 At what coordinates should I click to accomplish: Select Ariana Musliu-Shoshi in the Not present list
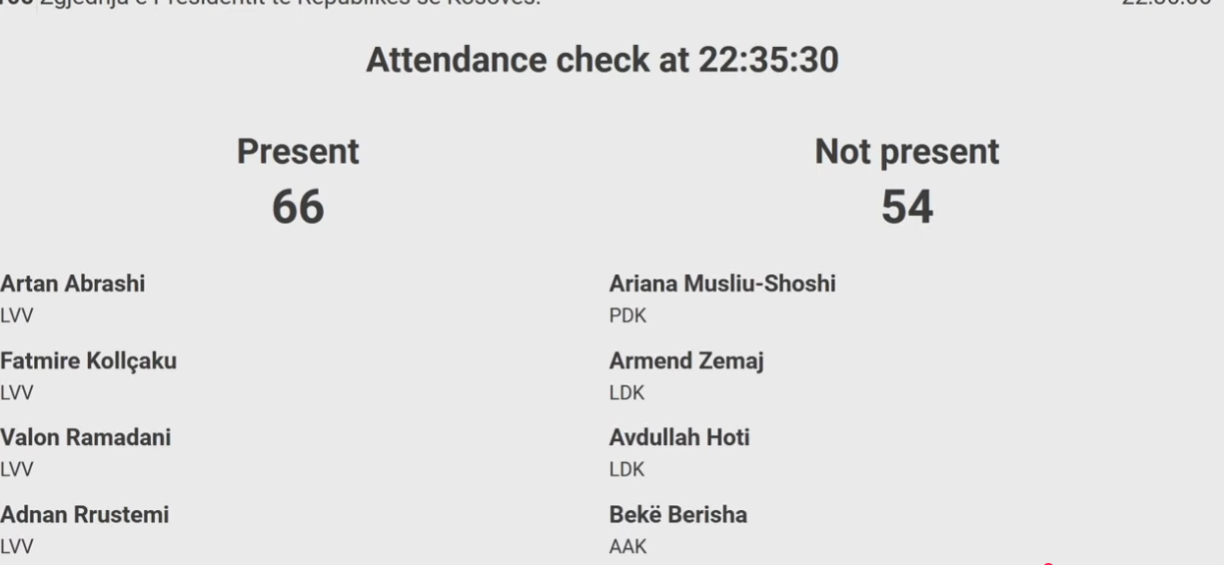point(722,284)
